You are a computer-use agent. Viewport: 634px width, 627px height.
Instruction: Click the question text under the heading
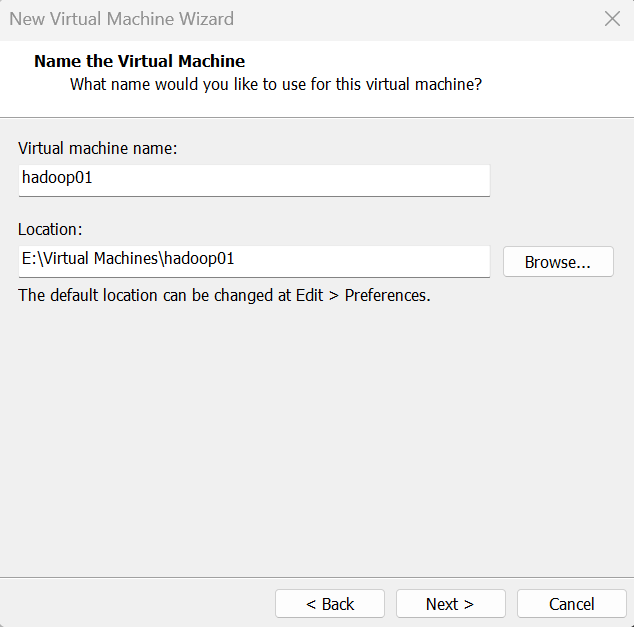tap(276, 84)
